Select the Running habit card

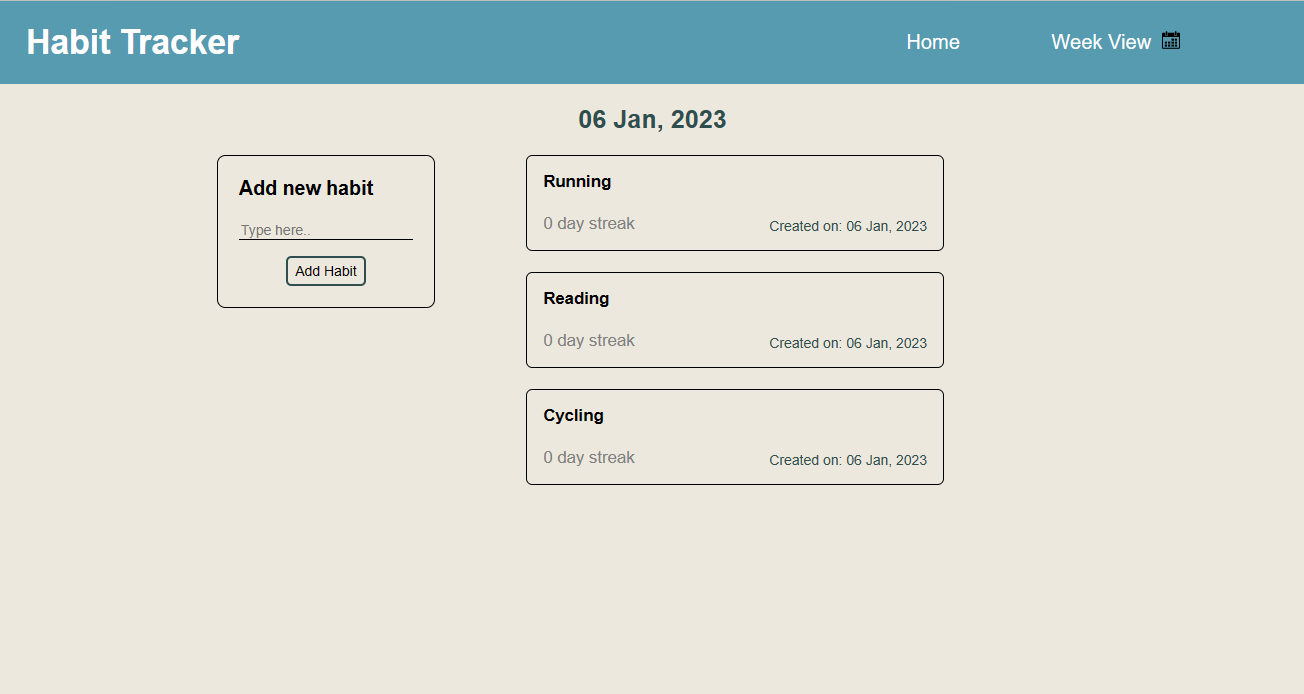[735, 202]
